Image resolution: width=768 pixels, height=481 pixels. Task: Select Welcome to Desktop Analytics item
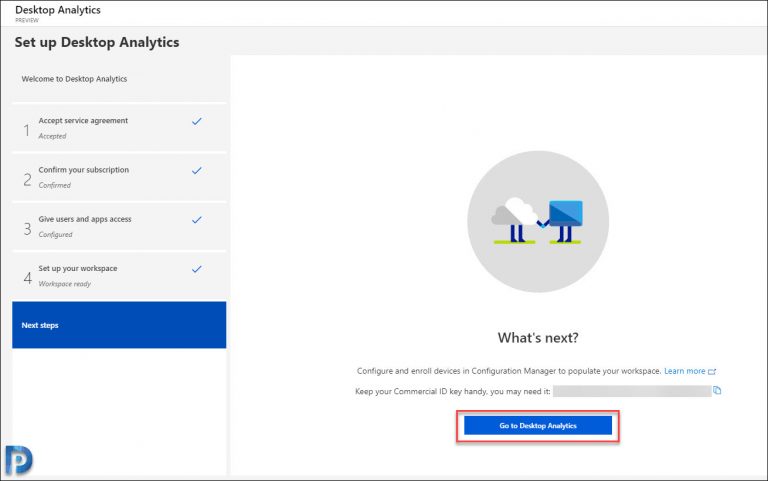119,79
